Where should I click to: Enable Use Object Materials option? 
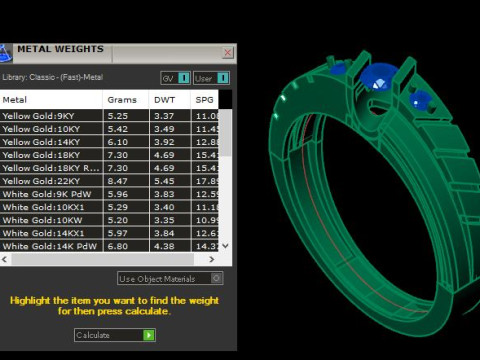[x=170, y=278]
